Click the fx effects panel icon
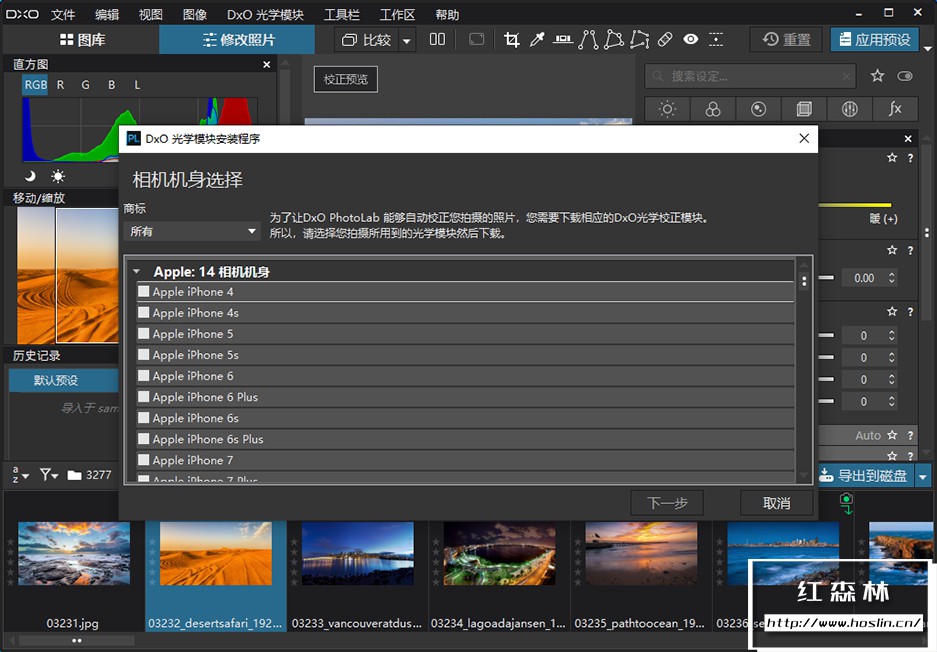Image resolution: width=937 pixels, height=652 pixels. [x=895, y=109]
